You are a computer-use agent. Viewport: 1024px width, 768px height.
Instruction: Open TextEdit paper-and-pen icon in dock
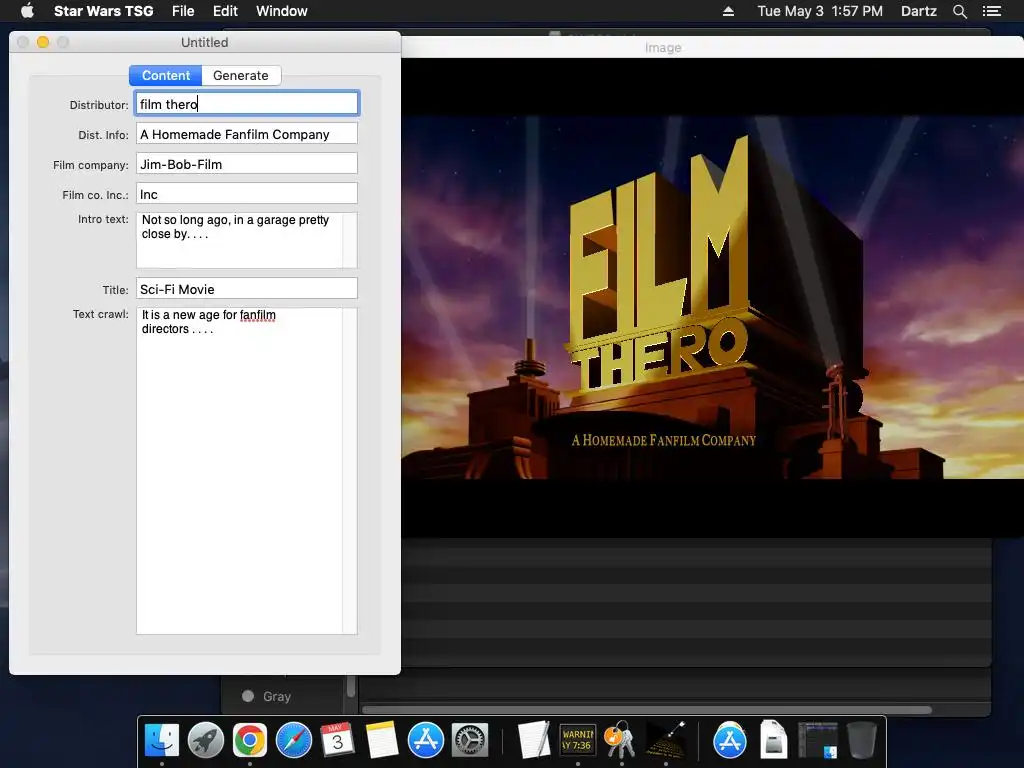533,740
